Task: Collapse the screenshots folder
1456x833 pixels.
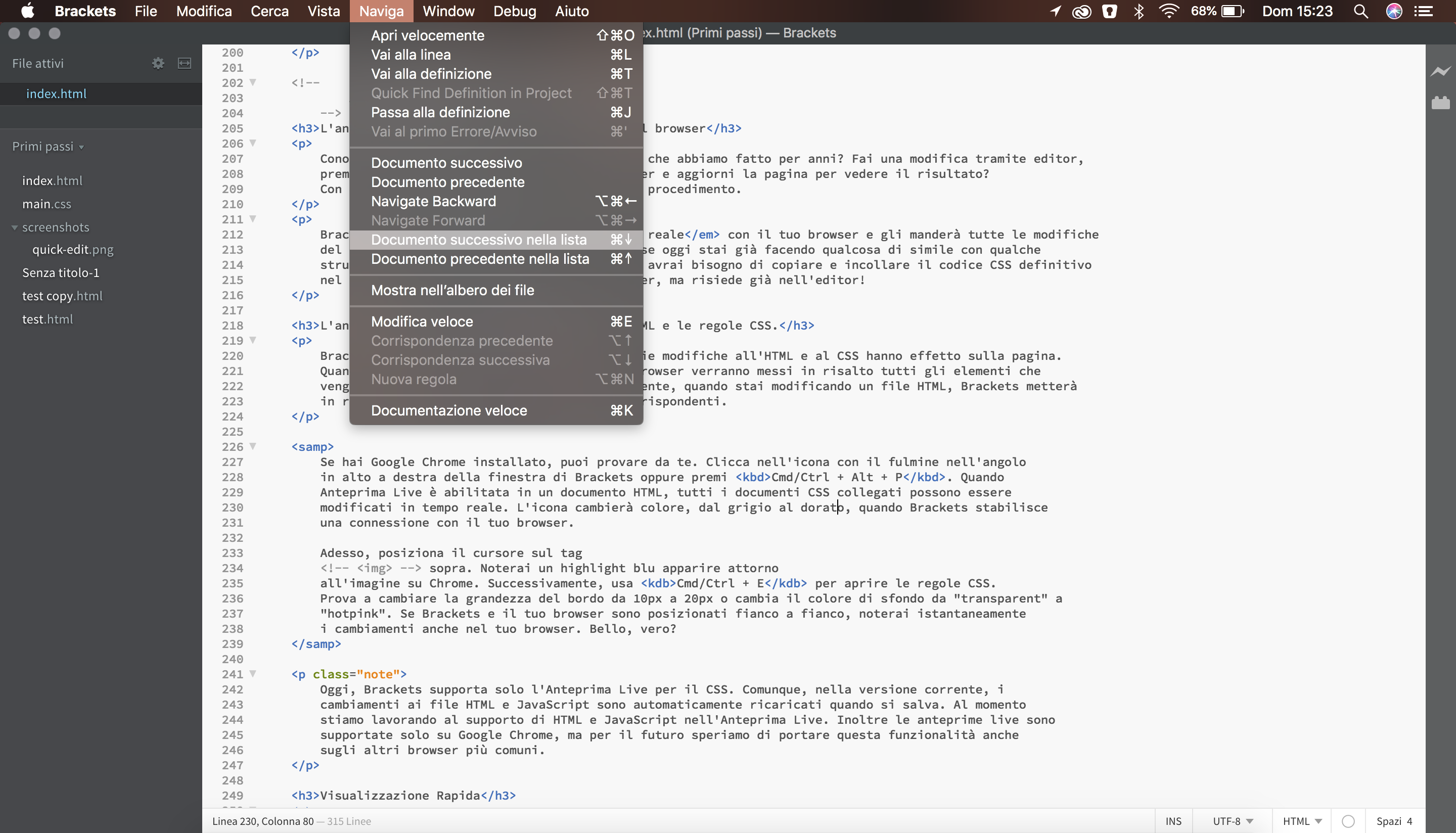Action: (15, 227)
